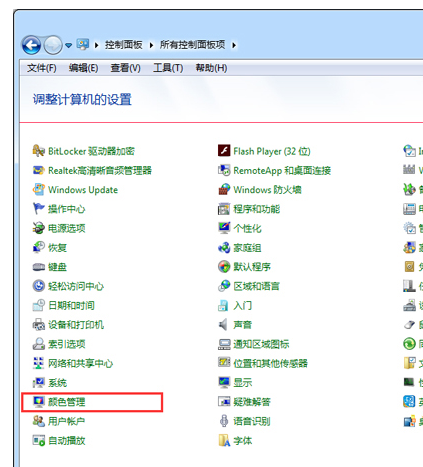Viewport: 423px width, 467px height.
Task: Open the 程序和功能 link text
Action: coord(257,209)
